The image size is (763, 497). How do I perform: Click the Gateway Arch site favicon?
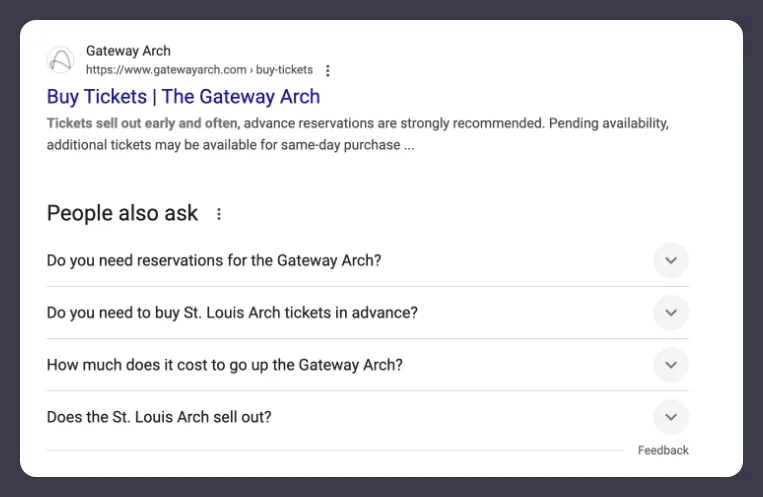click(x=60, y=60)
